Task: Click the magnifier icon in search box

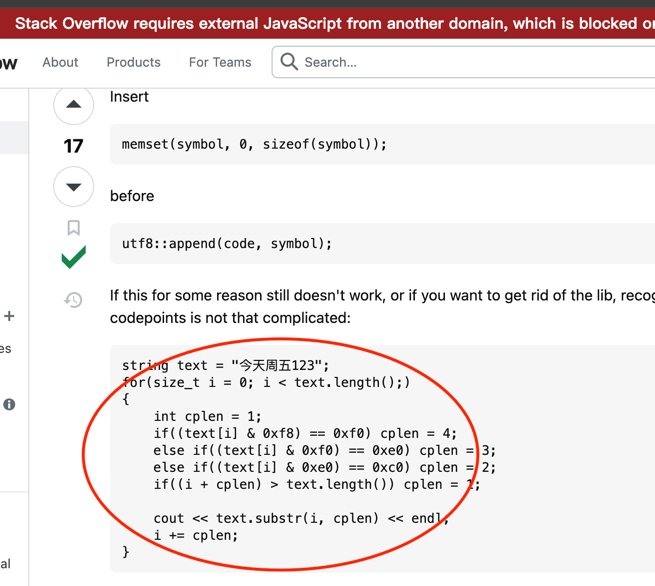Action: pos(289,62)
